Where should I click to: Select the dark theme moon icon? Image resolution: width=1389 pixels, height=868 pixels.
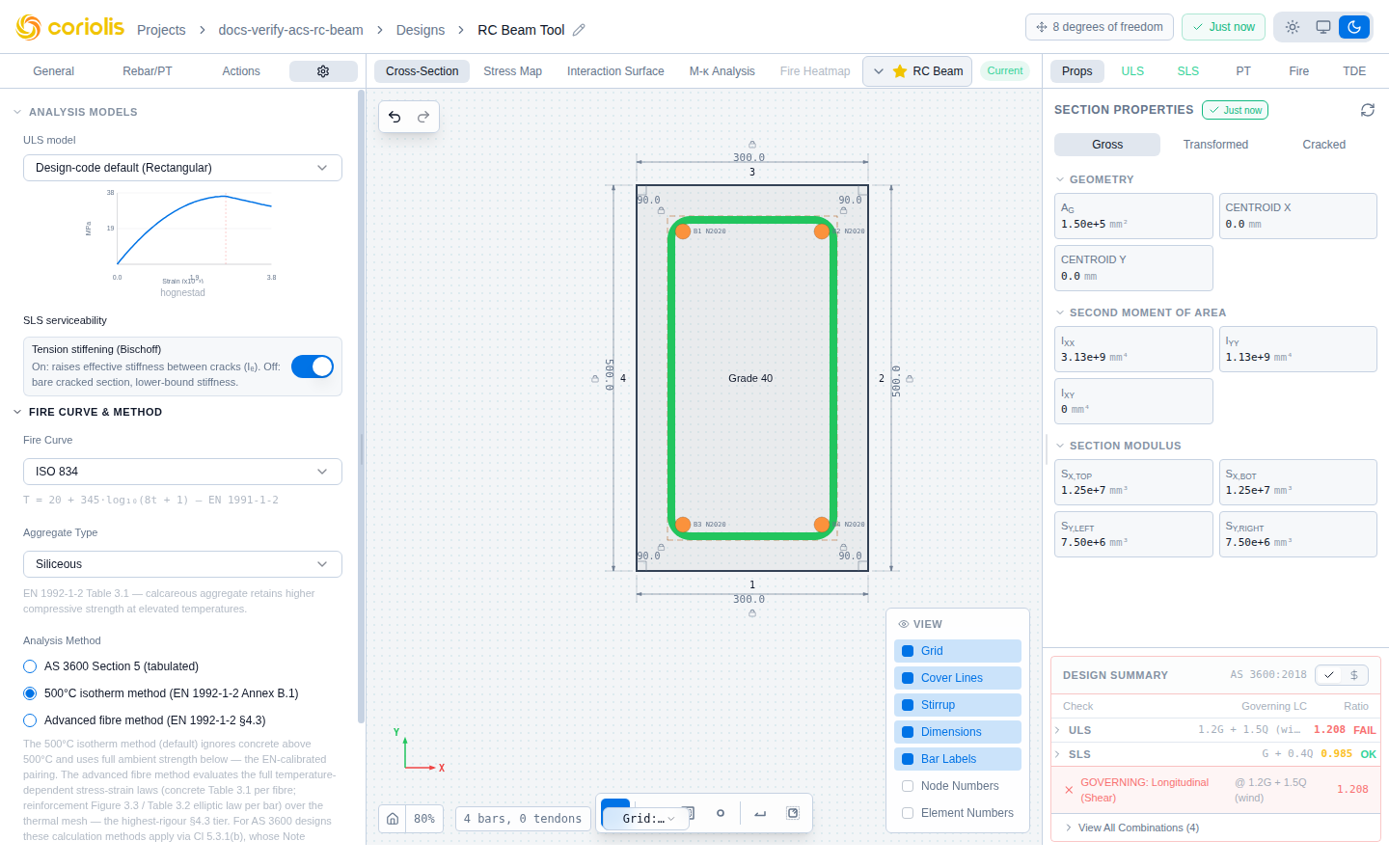click(x=1354, y=27)
